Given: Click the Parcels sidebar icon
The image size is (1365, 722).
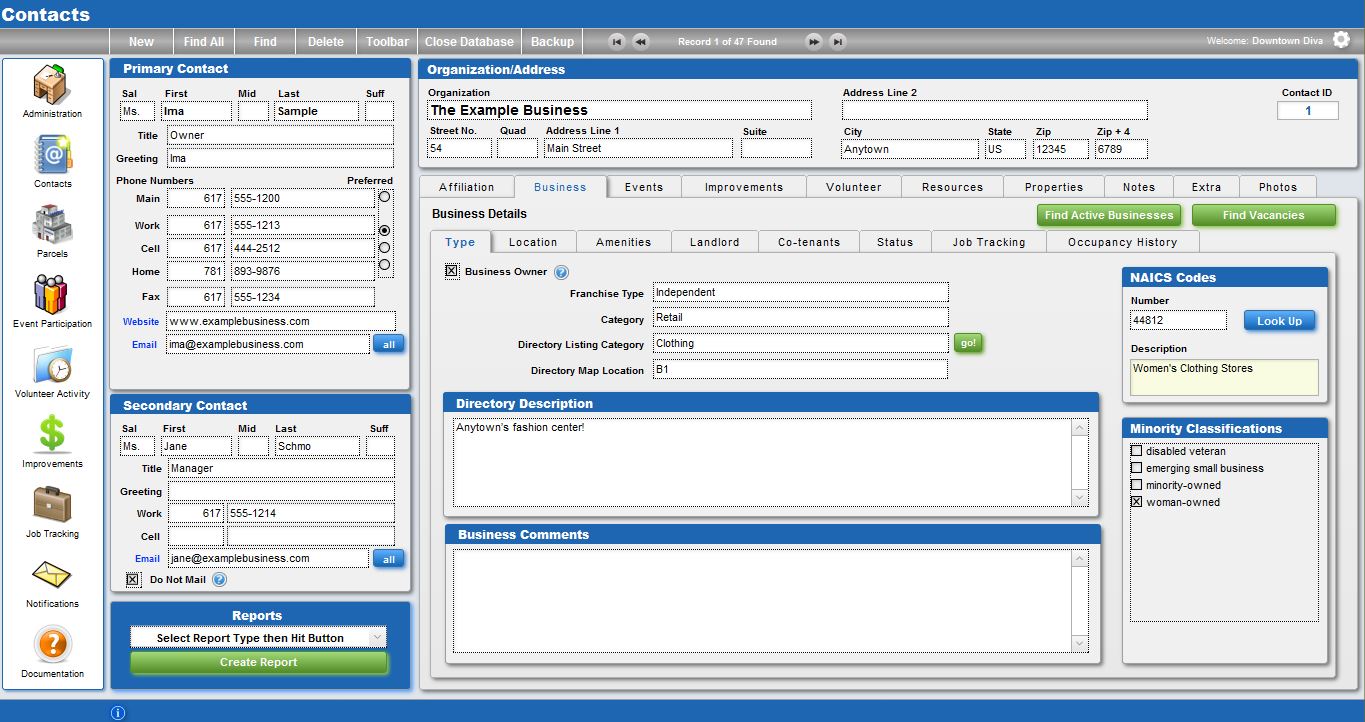Looking at the screenshot, I should 52,224.
